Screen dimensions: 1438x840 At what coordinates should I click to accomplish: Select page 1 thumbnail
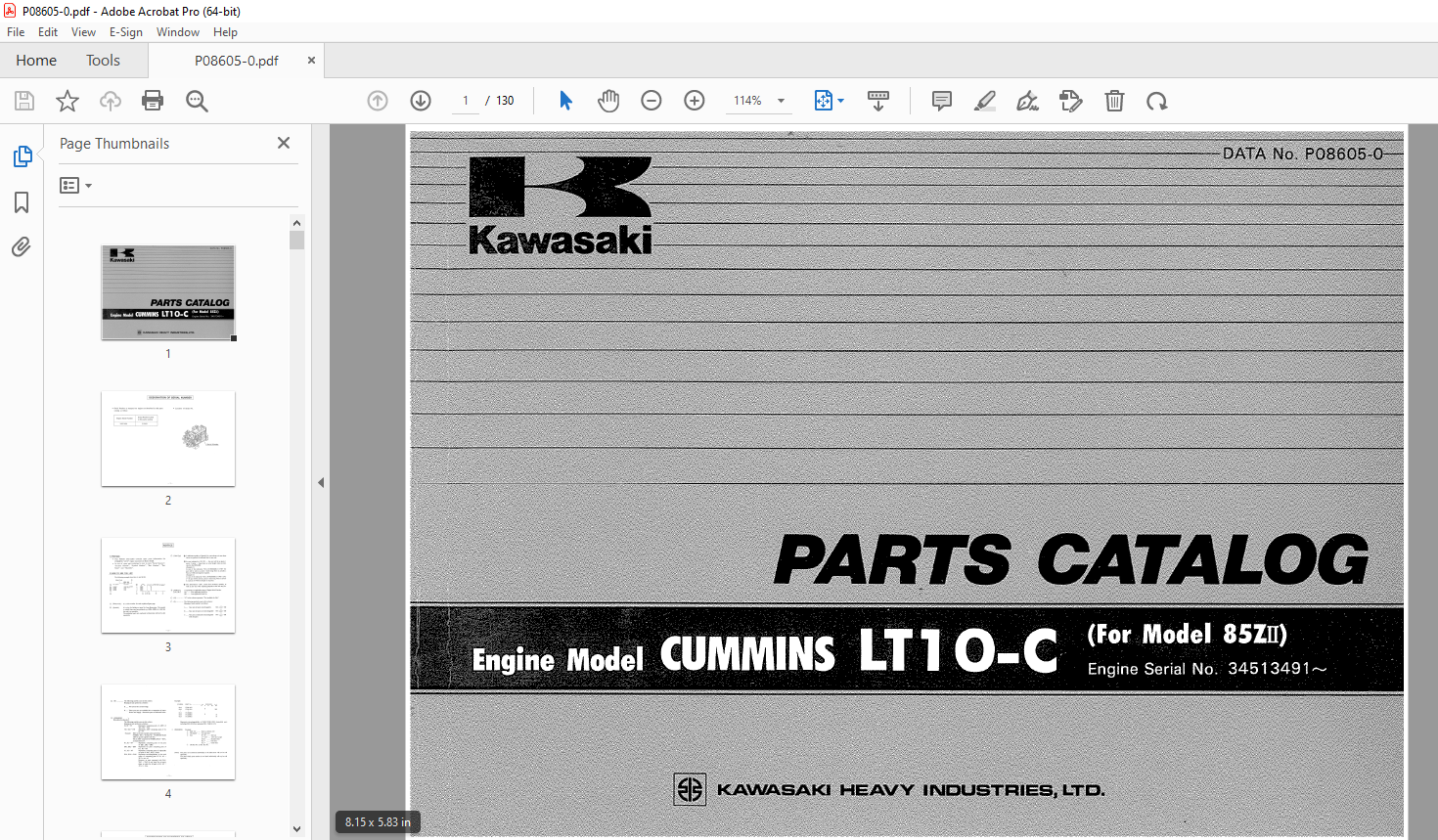(x=168, y=292)
